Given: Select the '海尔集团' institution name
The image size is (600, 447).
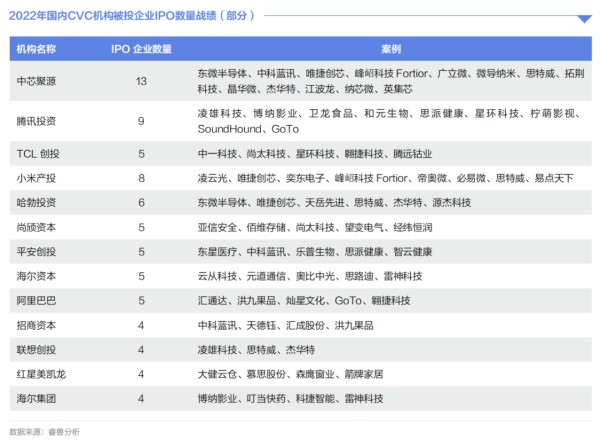Looking at the screenshot, I should pyautogui.click(x=36, y=398).
